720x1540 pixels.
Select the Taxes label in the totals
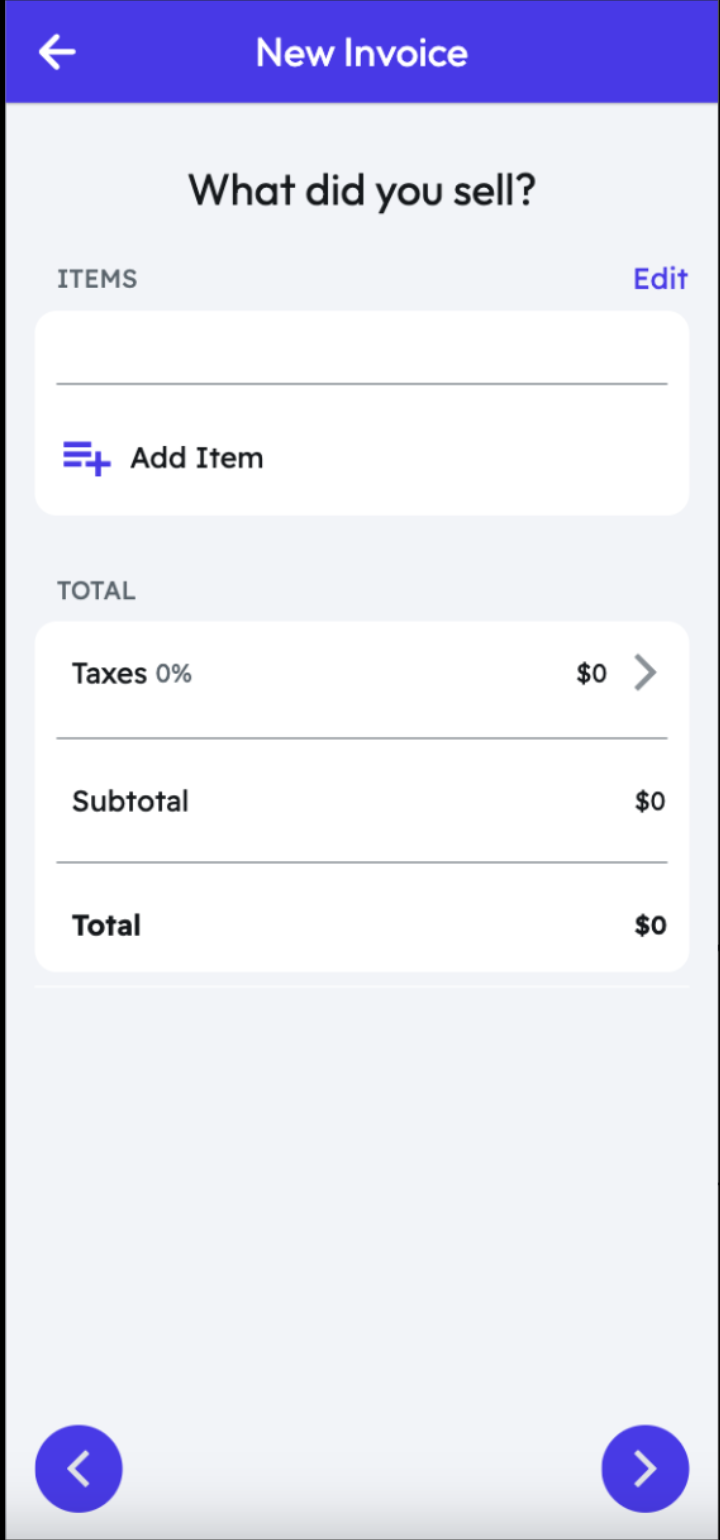click(x=109, y=673)
